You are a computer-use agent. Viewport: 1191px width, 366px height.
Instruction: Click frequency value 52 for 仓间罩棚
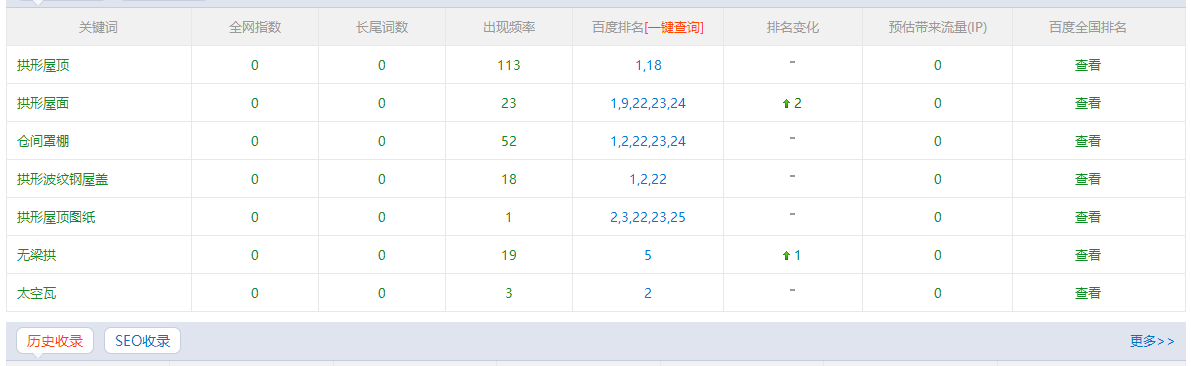click(509, 141)
